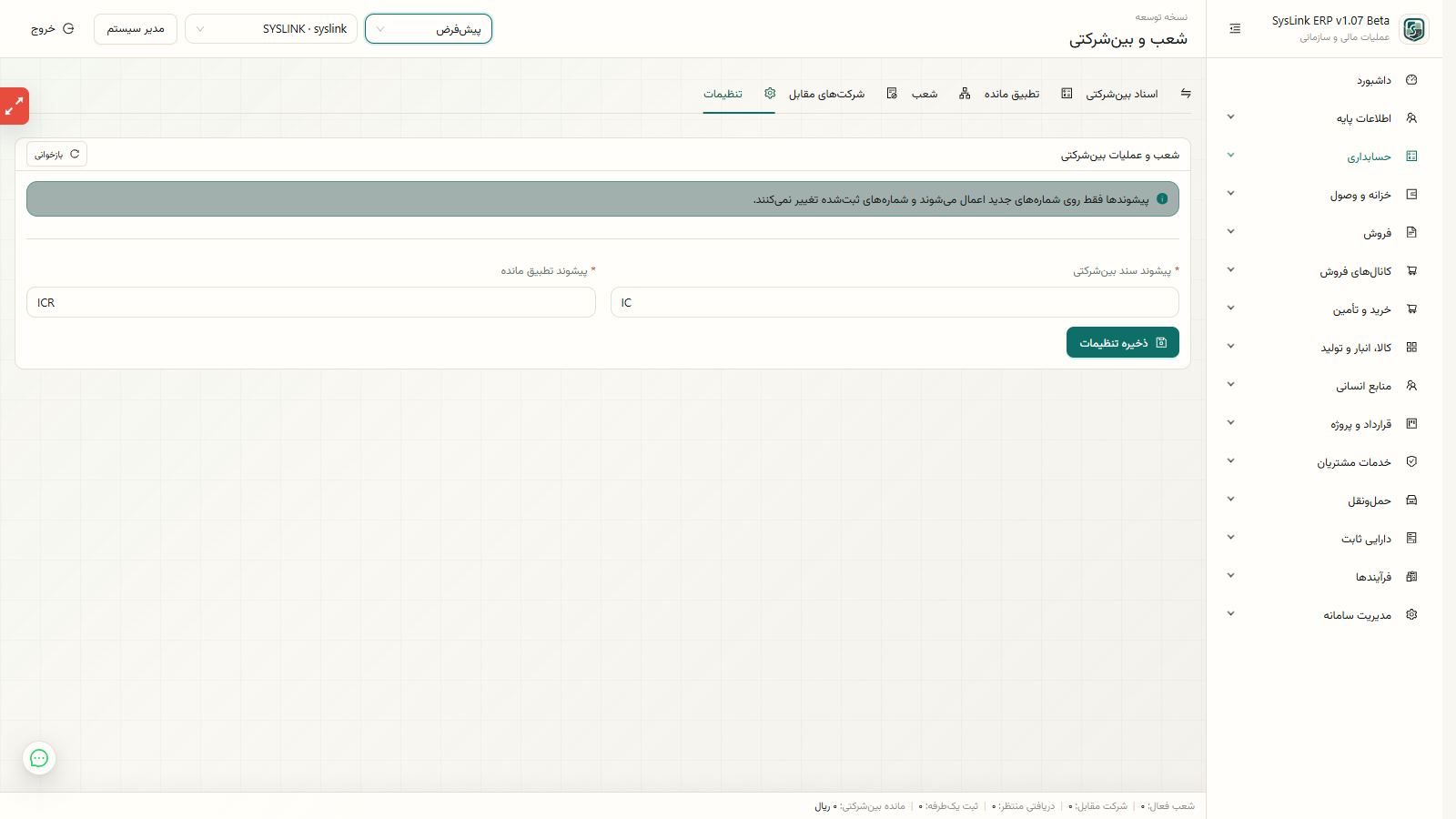Image resolution: width=1456 pixels, height=819 pixels.
Task: Click the red fullscreen expand icon
Action: coord(14,106)
